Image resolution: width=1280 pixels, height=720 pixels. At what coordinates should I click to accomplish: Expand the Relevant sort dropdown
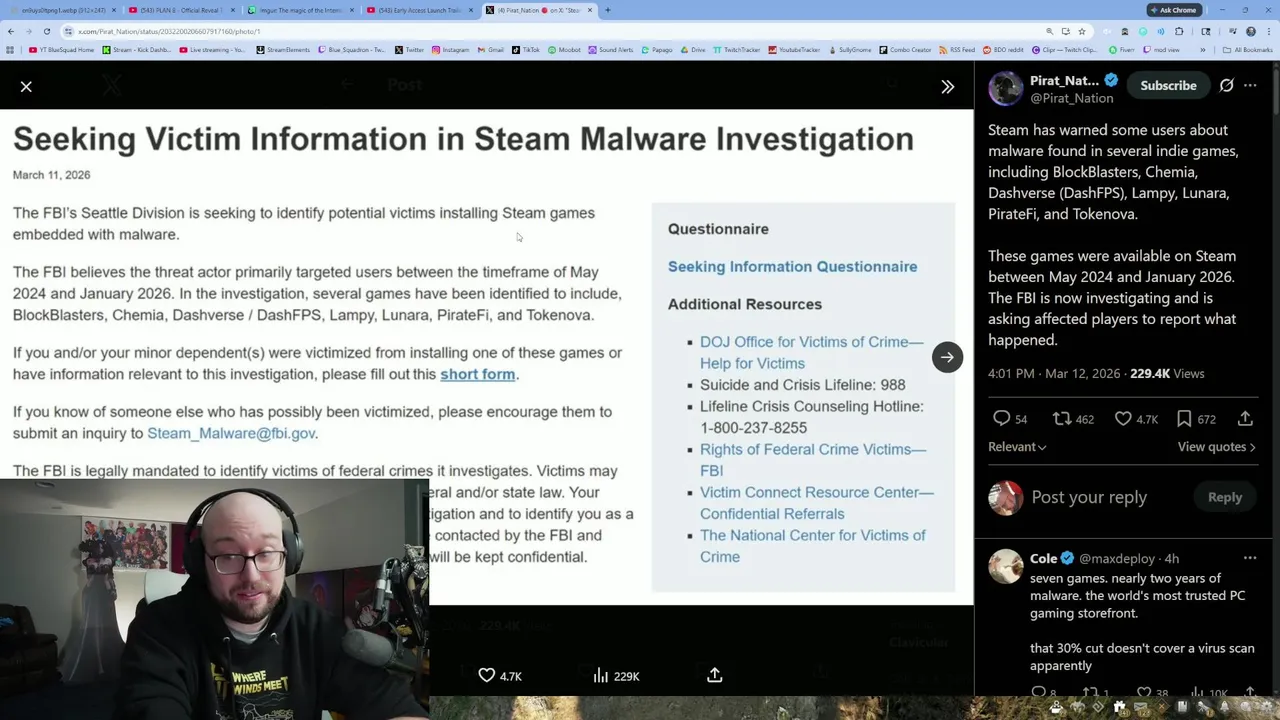(x=1017, y=447)
